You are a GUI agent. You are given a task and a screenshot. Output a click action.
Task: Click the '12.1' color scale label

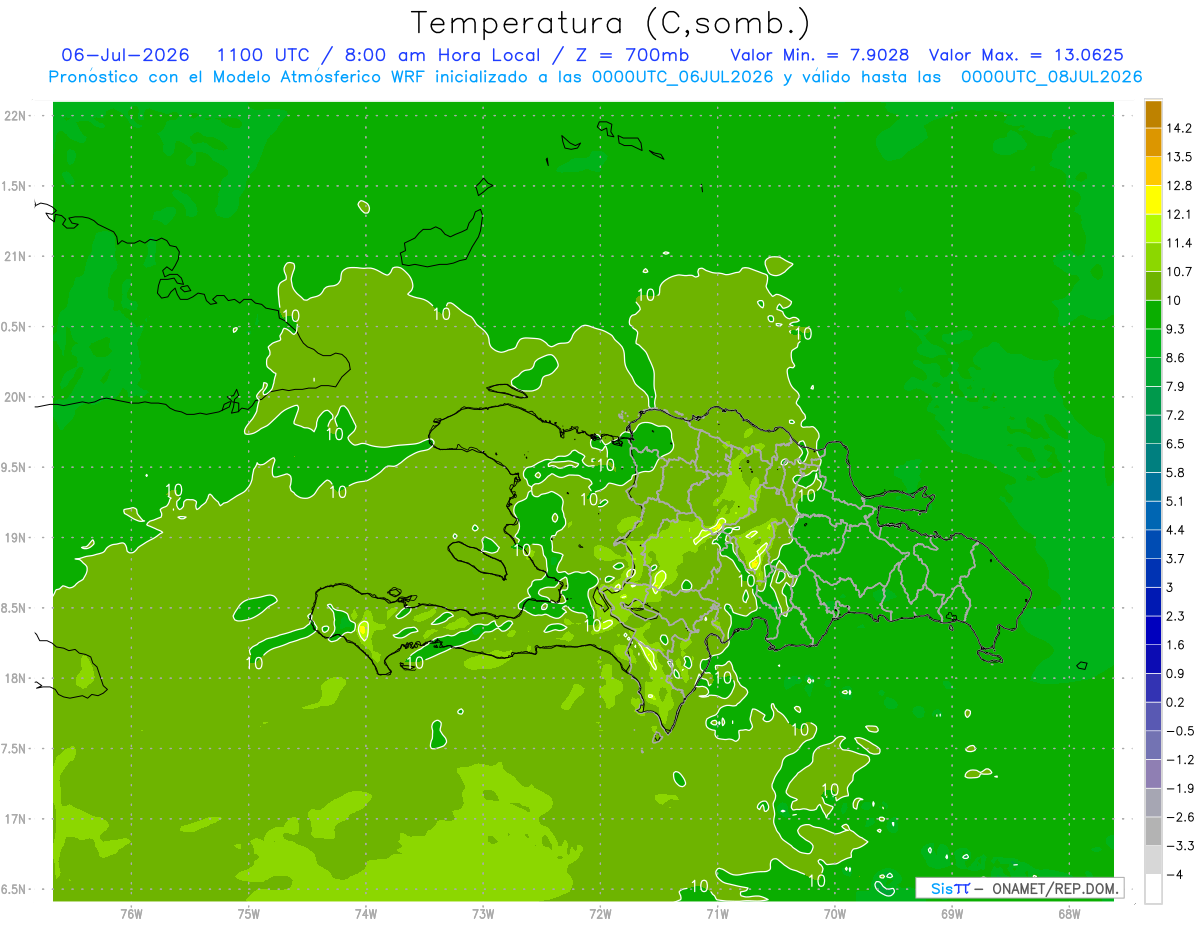pyautogui.click(x=1179, y=214)
